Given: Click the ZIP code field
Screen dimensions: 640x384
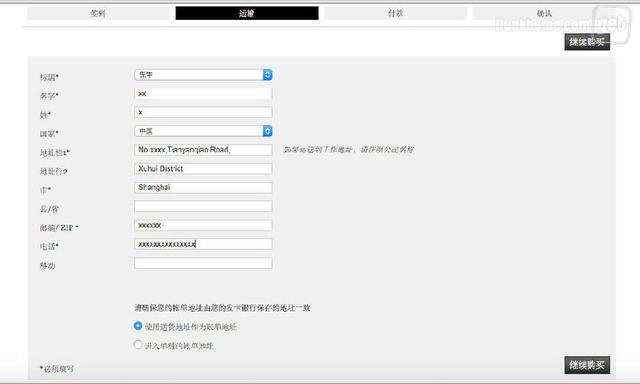Looking at the screenshot, I should [x=203, y=225].
